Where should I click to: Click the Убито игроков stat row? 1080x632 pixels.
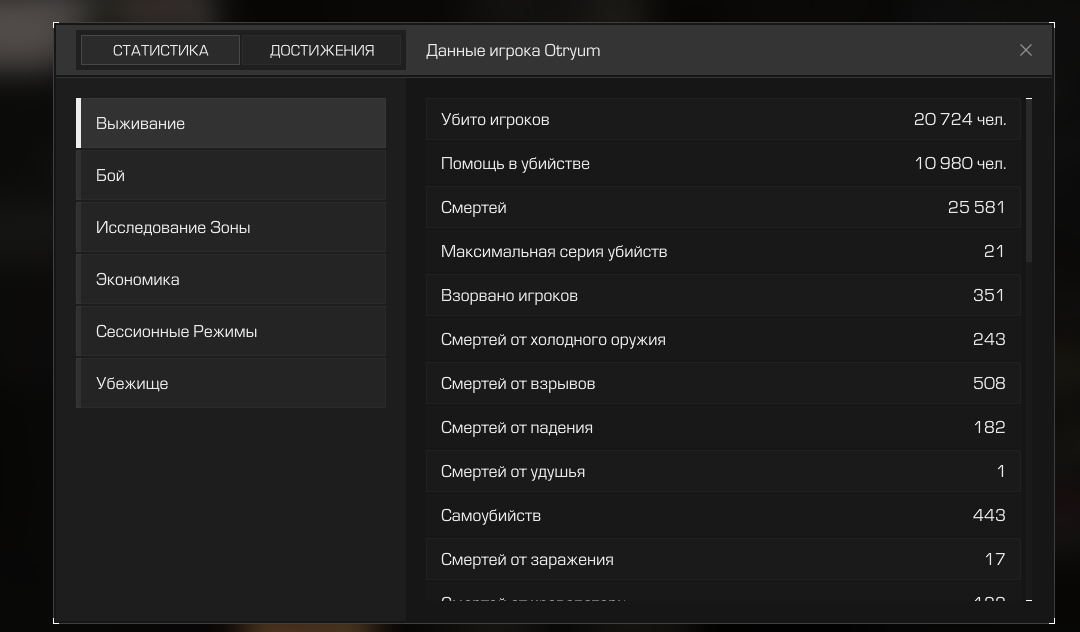point(723,119)
